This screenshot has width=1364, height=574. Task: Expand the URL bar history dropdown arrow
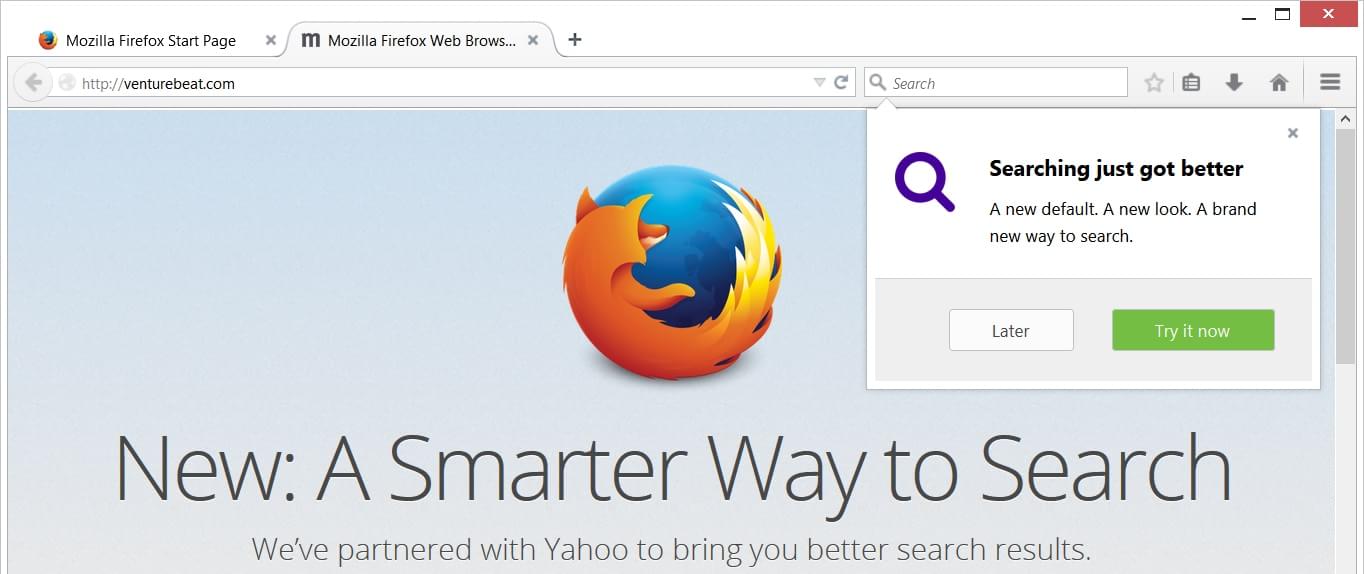point(819,83)
